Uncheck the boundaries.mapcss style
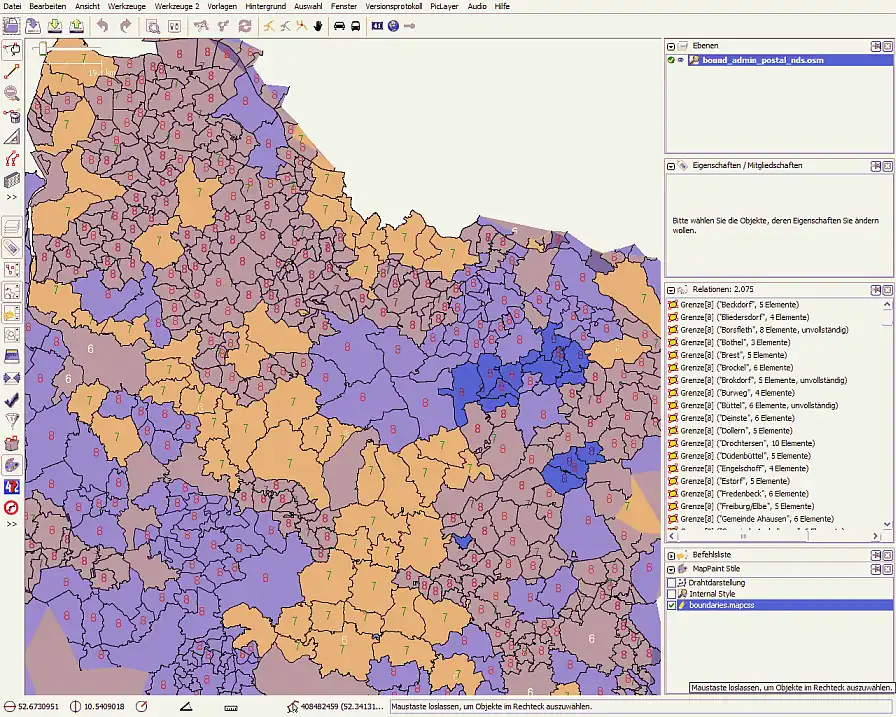This screenshot has height=717, width=896. pyautogui.click(x=672, y=606)
